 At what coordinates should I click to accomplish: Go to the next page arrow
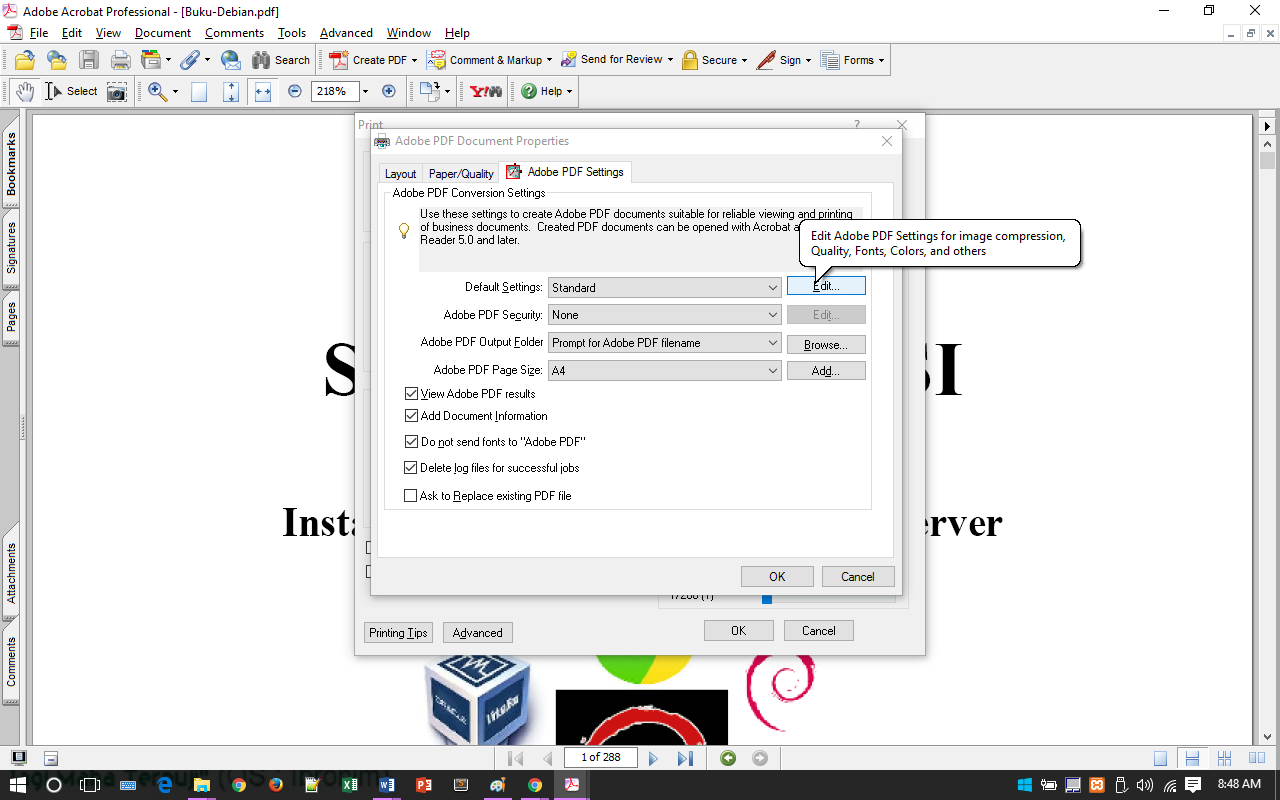[x=653, y=758]
